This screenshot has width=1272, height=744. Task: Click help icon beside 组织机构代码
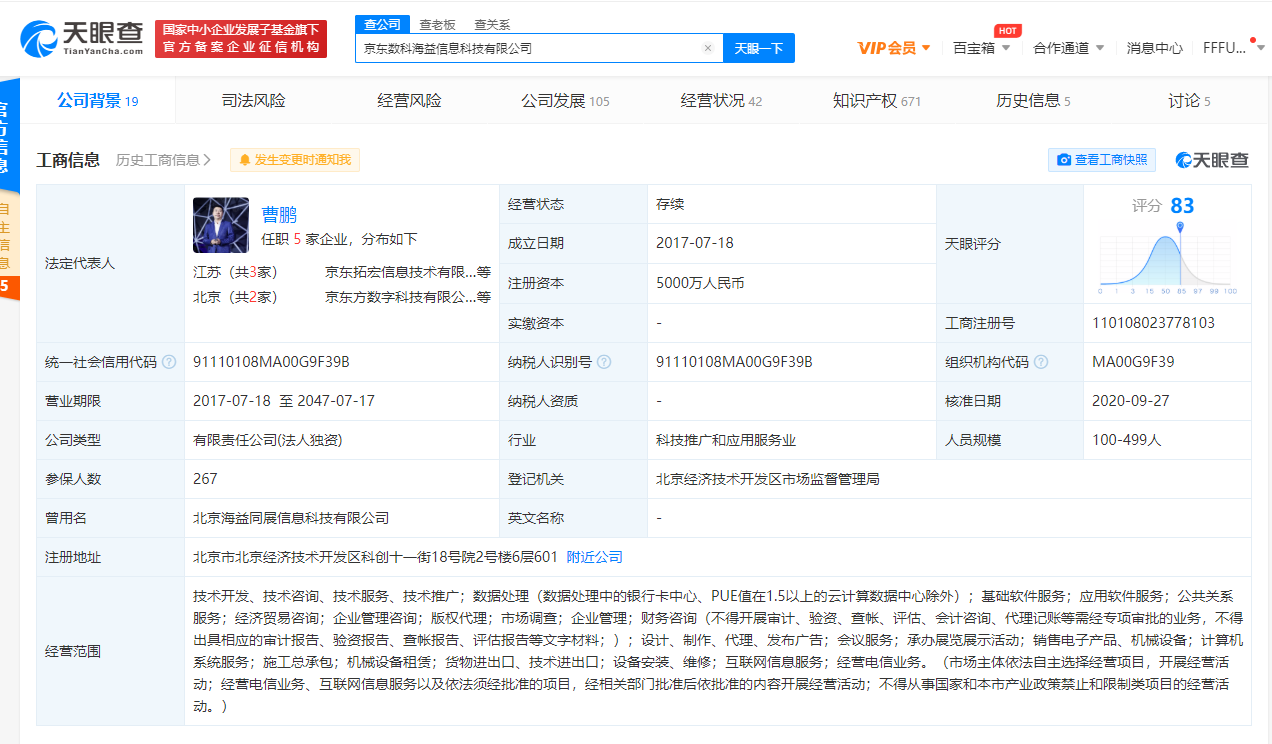tap(1041, 362)
